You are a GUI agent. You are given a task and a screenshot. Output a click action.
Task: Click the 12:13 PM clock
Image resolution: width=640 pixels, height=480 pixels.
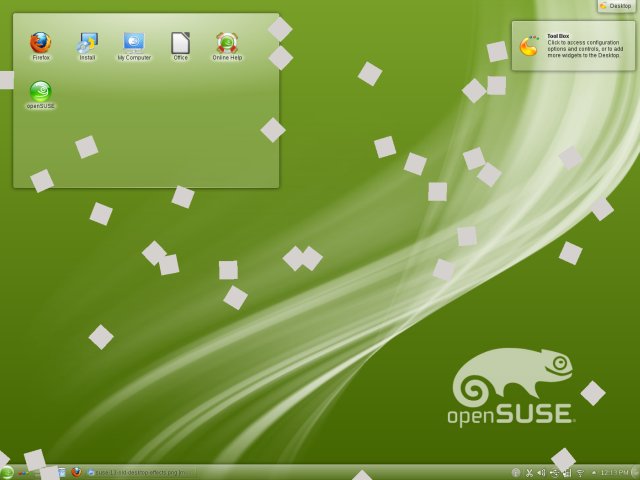[x=614, y=473]
